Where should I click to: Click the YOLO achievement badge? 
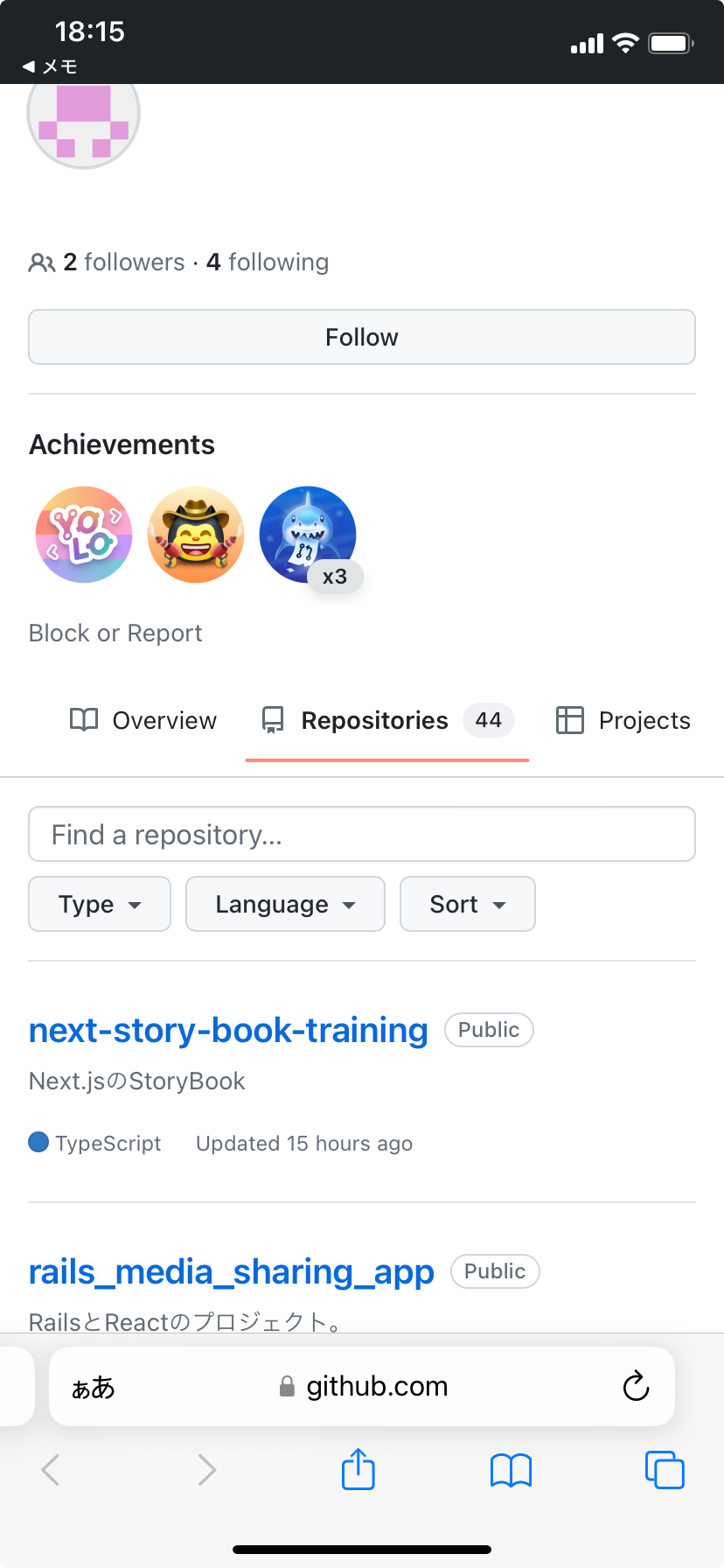click(83, 535)
